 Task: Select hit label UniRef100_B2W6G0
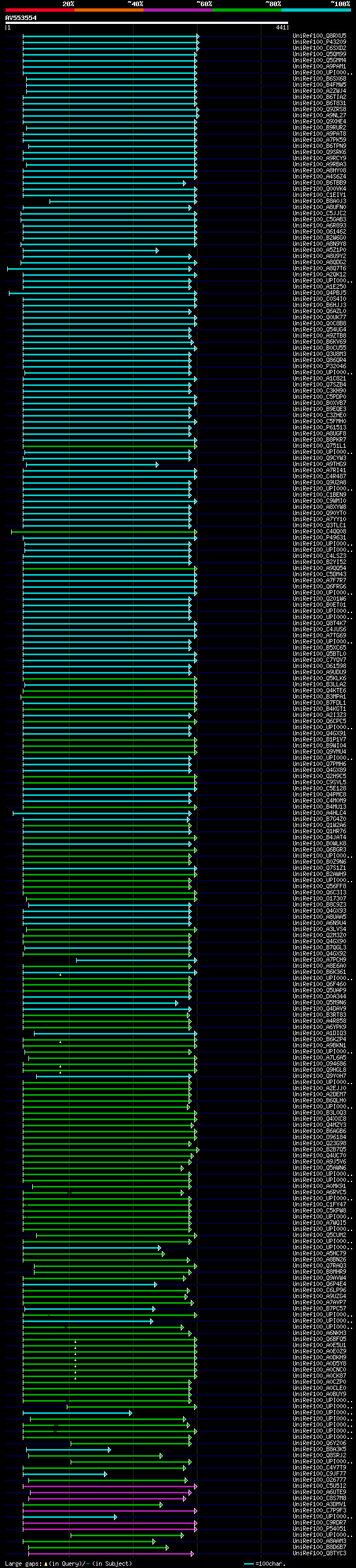[x=319, y=238]
